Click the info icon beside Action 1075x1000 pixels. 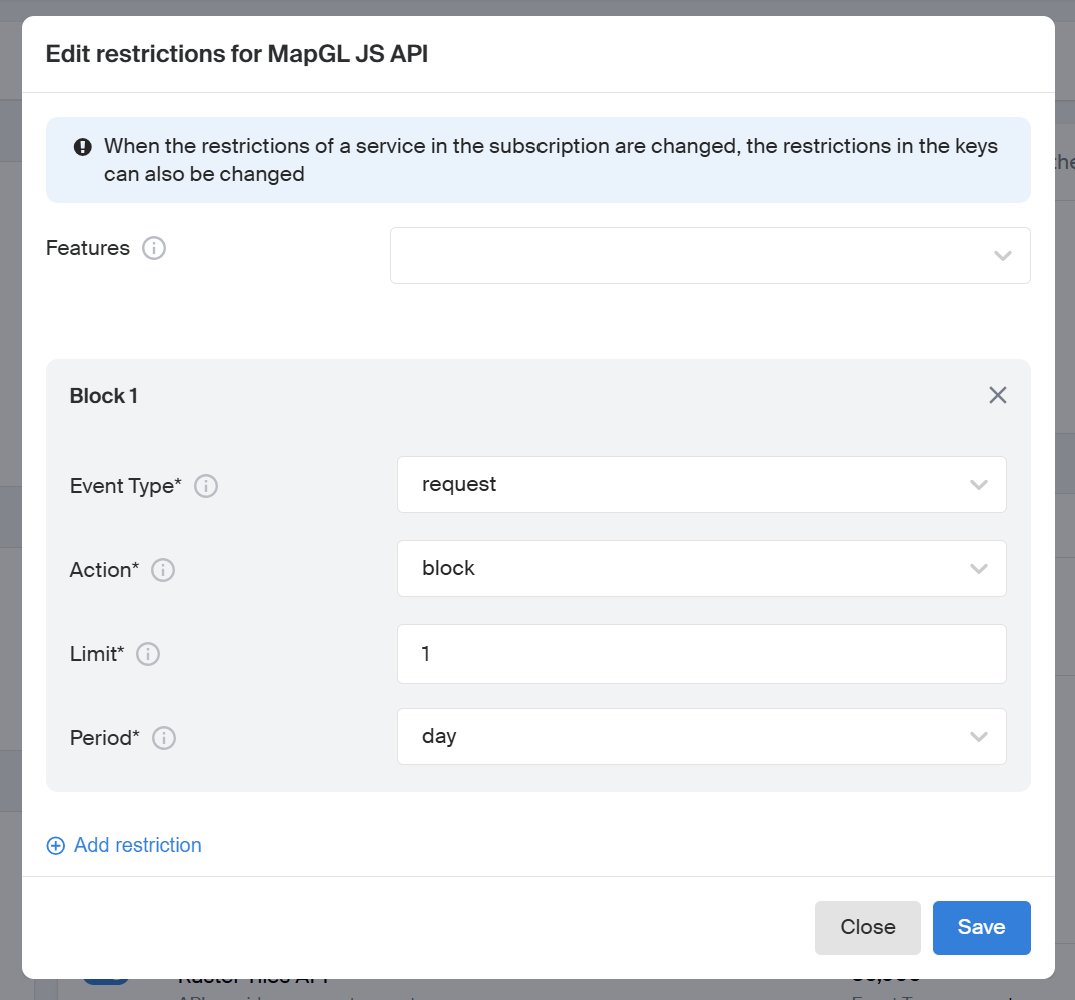[x=163, y=570]
